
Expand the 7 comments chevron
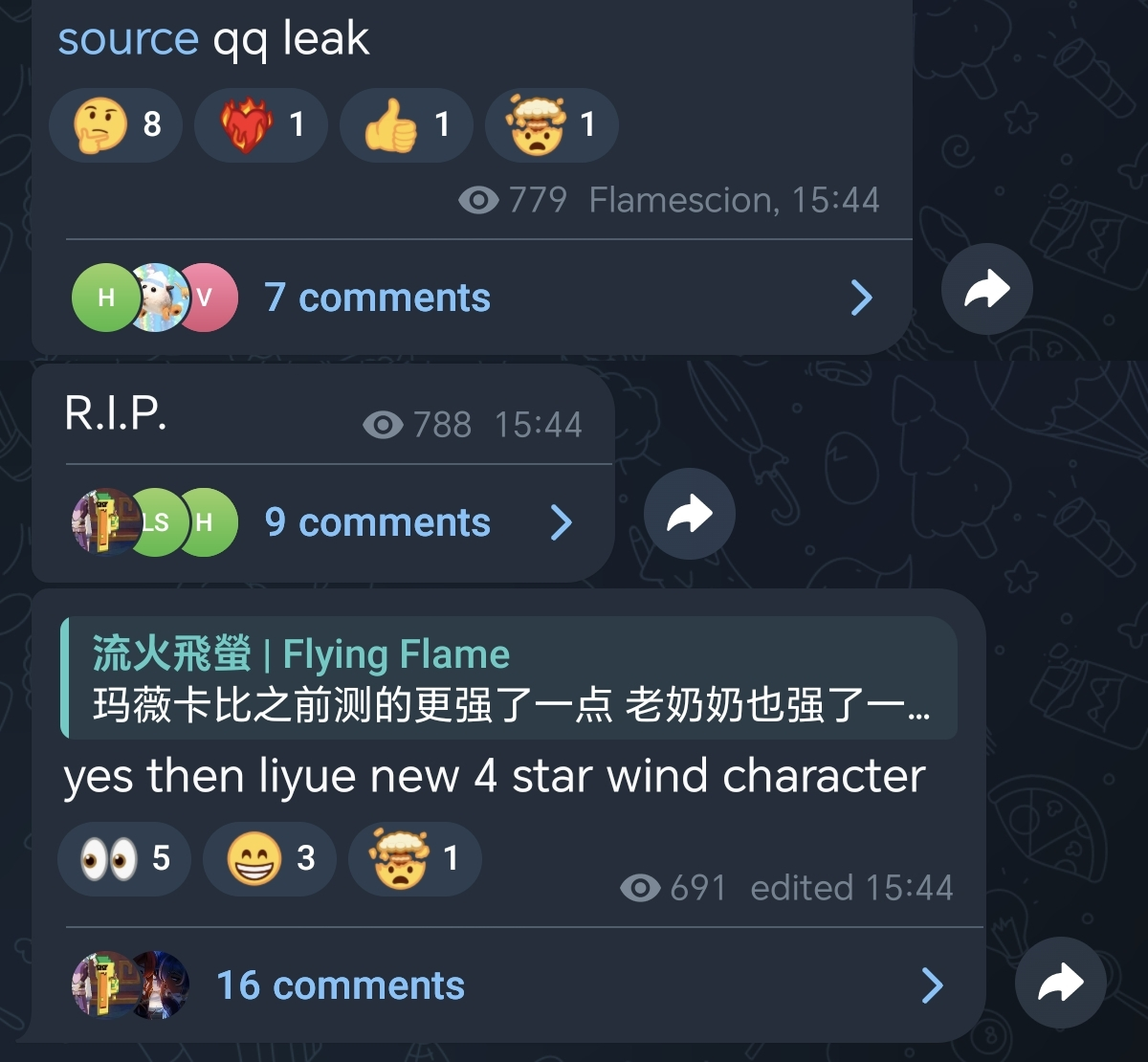(862, 298)
